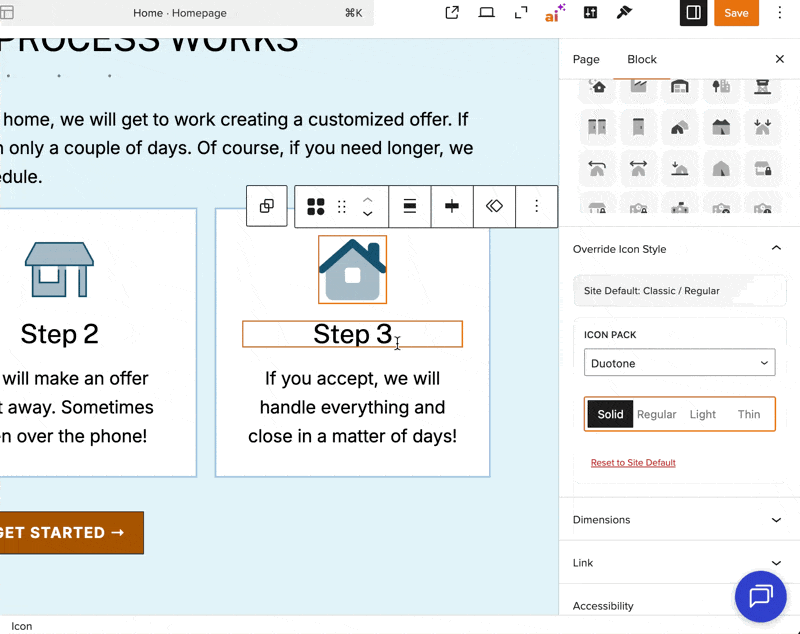Screen dimensions: 800x634
Task: Open the Icon Pack Duotone dropdown
Action: coord(680,363)
